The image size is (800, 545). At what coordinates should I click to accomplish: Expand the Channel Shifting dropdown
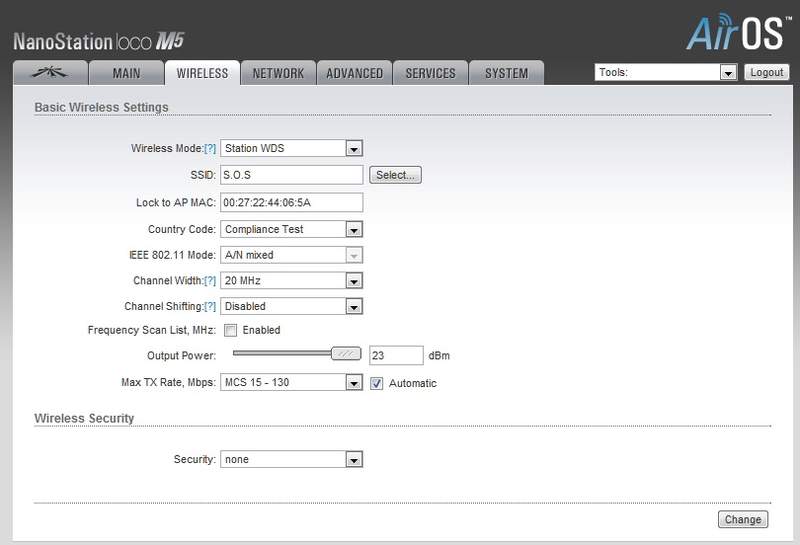click(291, 306)
